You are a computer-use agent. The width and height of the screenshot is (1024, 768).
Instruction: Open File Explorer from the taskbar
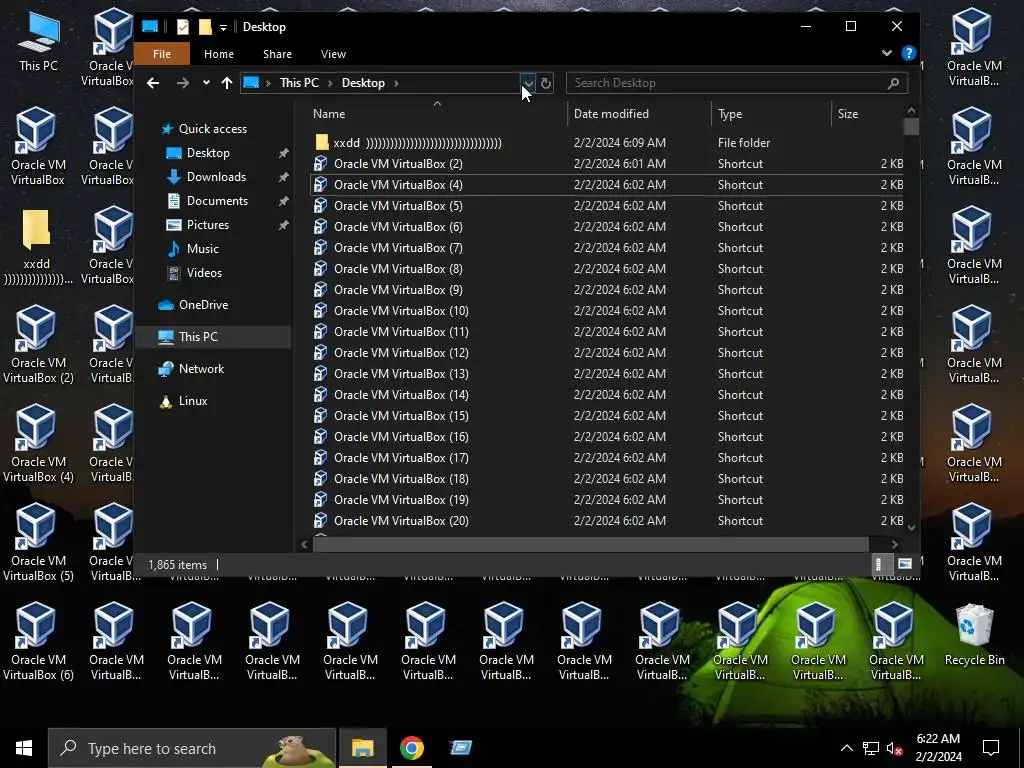362,748
